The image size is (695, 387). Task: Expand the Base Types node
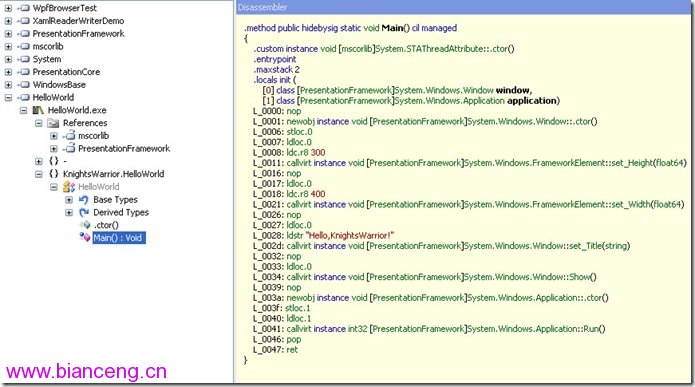click(69, 200)
